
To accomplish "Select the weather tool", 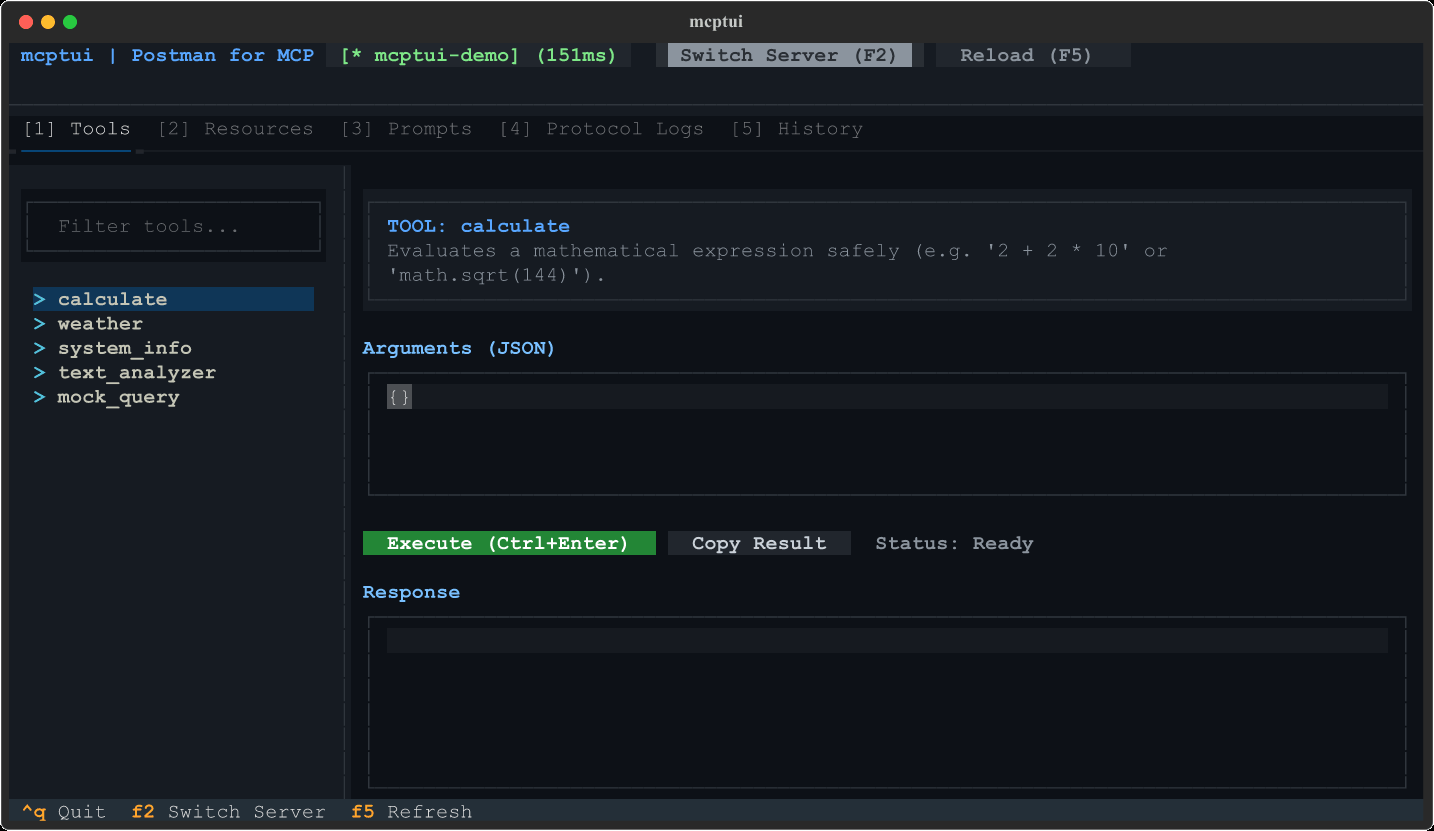I will (x=173, y=324).
